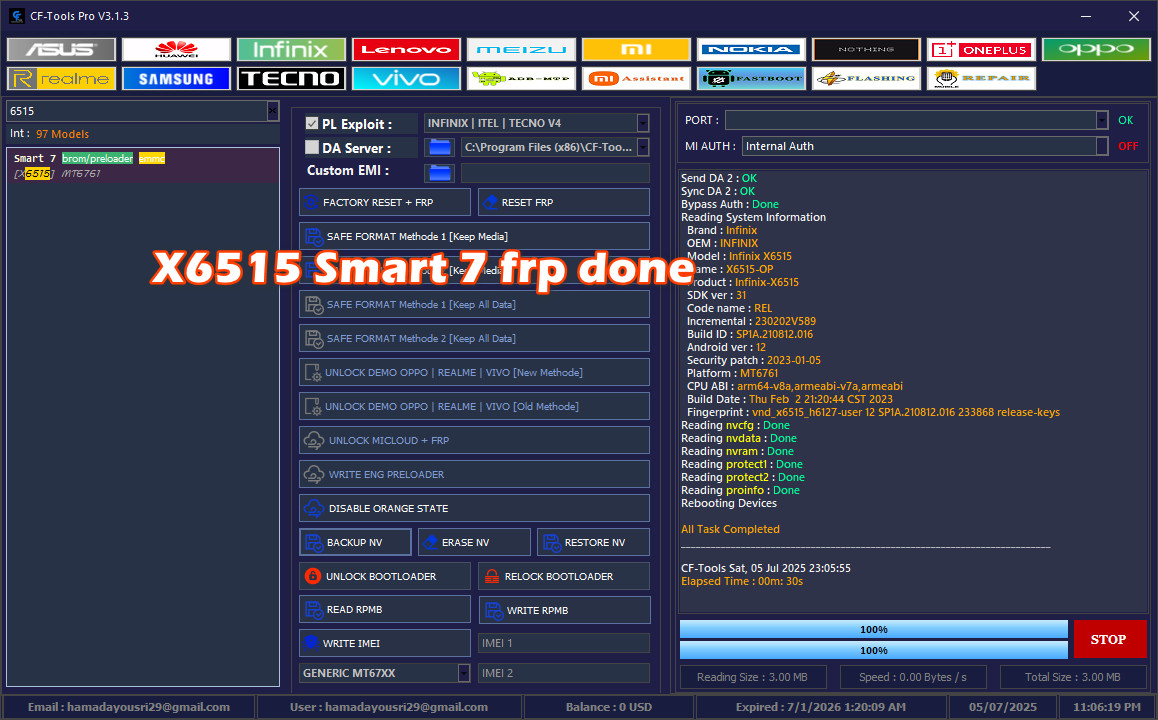Click the Balance : 0 USD status
The image size is (1158, 720).
(609, 707)
